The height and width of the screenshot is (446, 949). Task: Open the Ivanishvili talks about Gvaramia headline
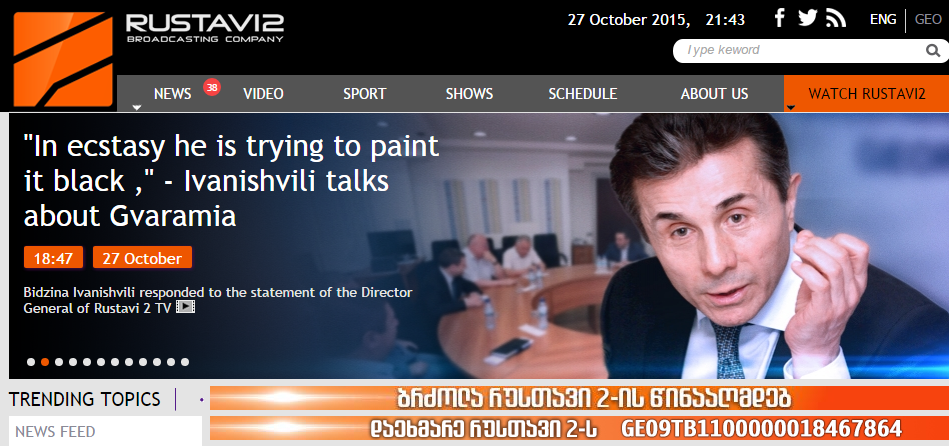click(x=231, y=181)
